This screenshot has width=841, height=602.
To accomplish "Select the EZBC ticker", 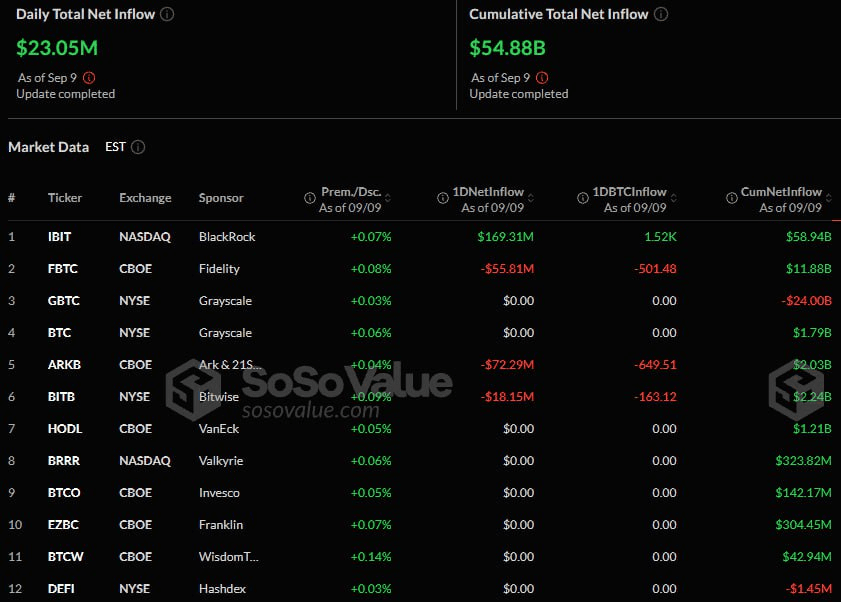I will (x=63, y=525).
